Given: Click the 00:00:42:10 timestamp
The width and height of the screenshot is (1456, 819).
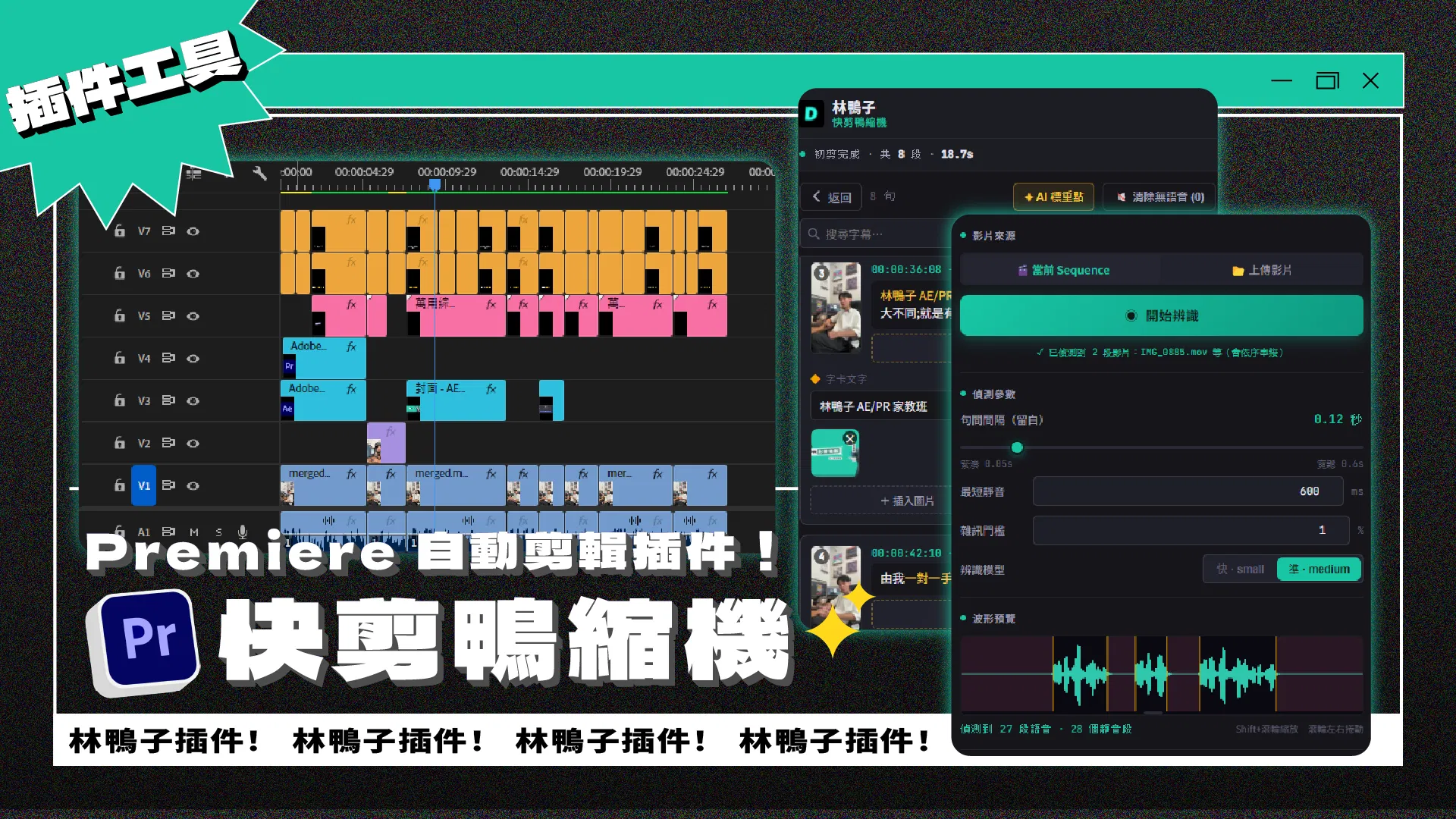Looking at the screenshot, I should (x=906, y=553).
